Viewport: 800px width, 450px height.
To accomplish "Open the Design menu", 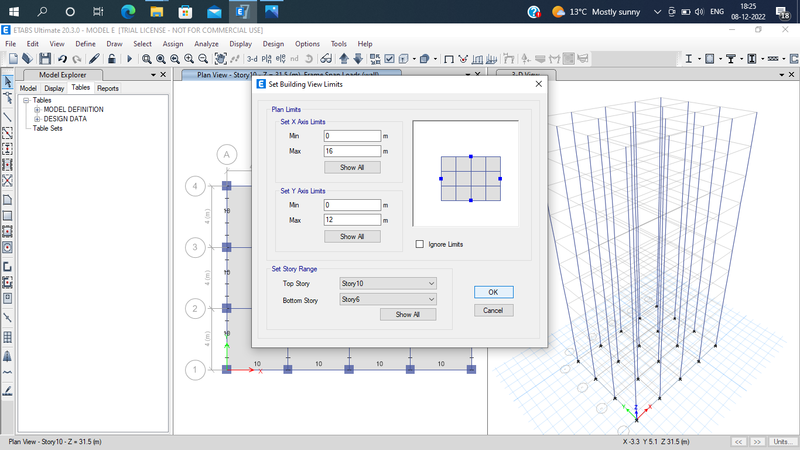I will [x=273, y=44].
